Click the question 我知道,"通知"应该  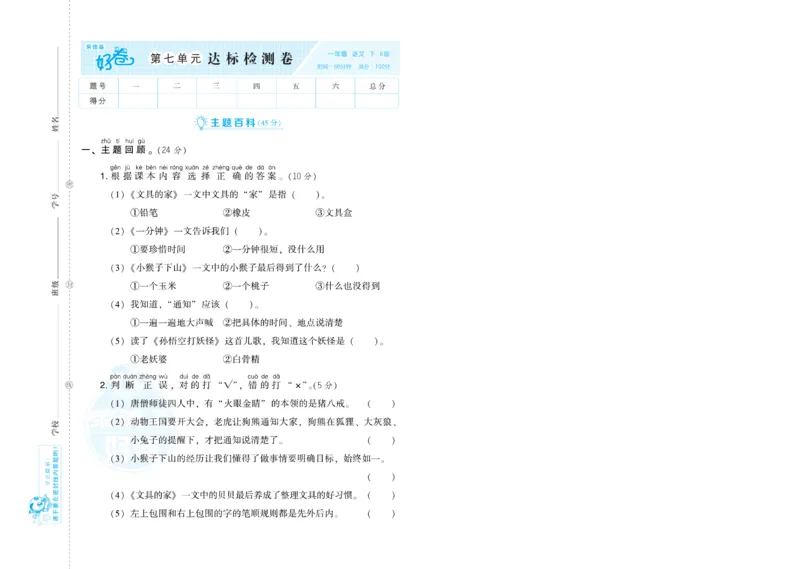tap(185, 305)
